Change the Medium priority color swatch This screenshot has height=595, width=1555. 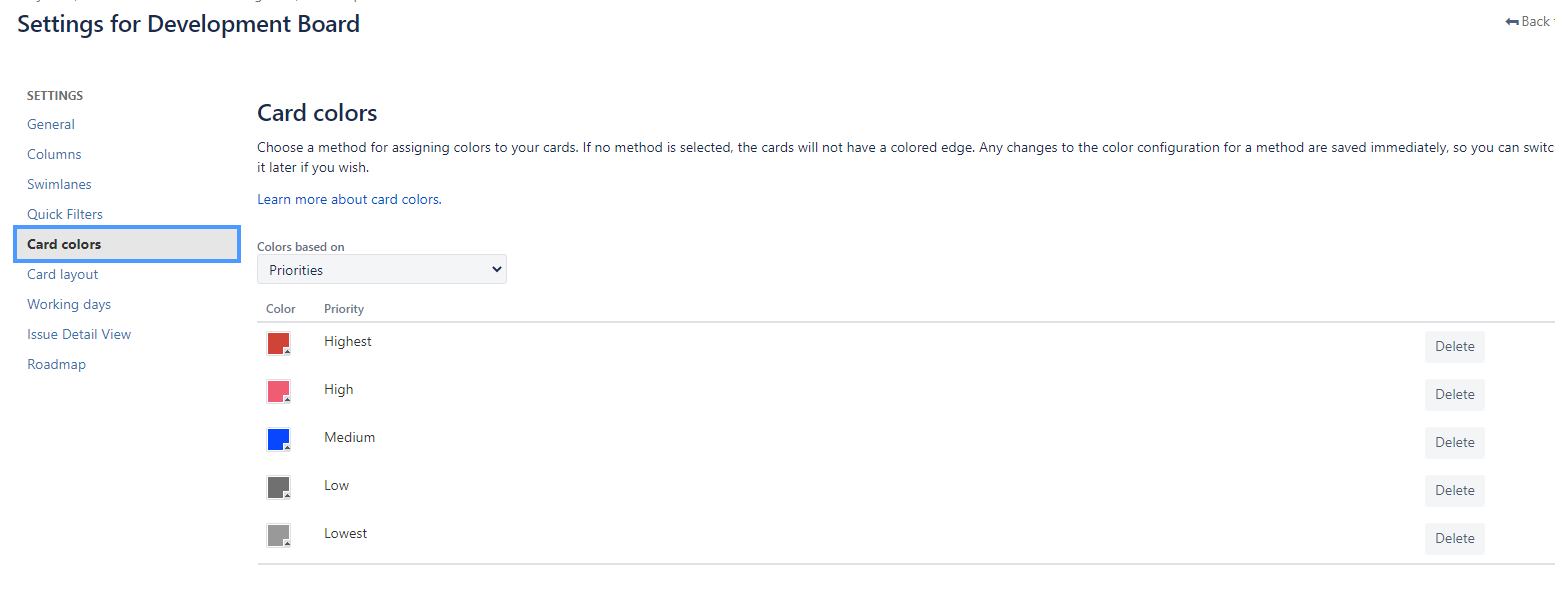(279, 439)
